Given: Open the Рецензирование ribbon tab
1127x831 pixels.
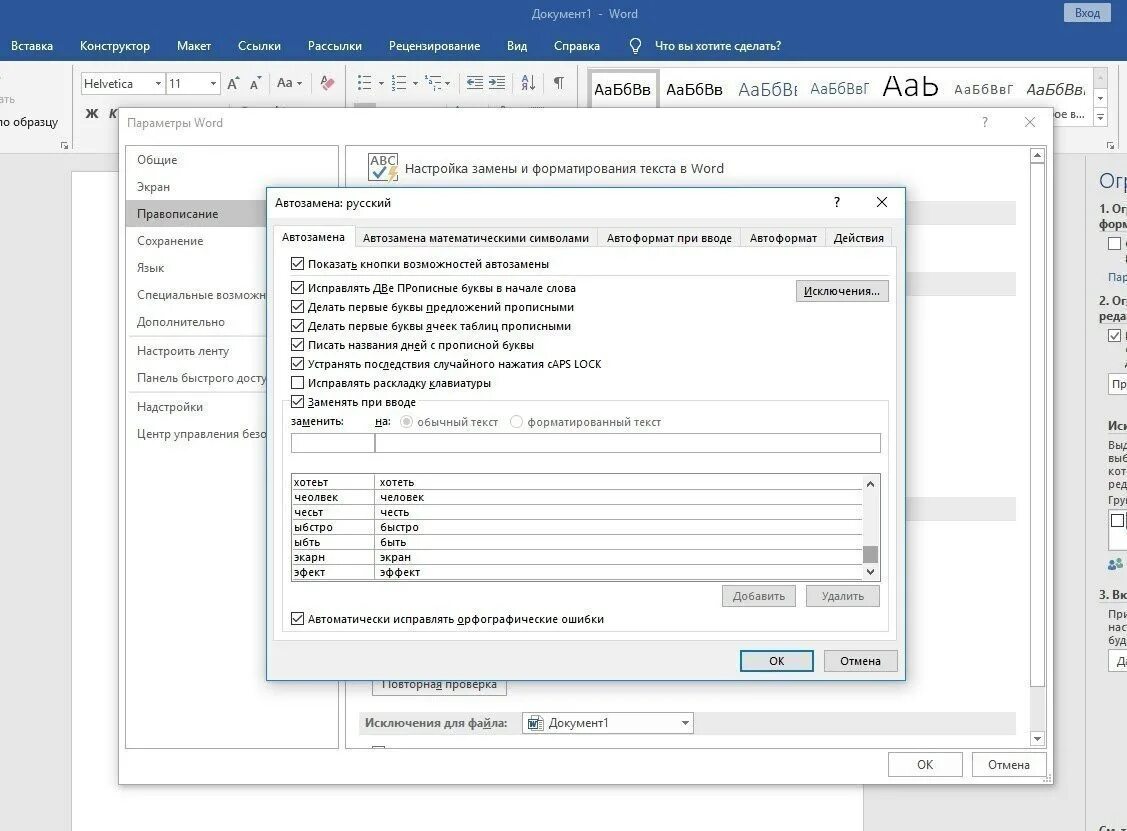Looking at the screenshot, I should 434,46.
